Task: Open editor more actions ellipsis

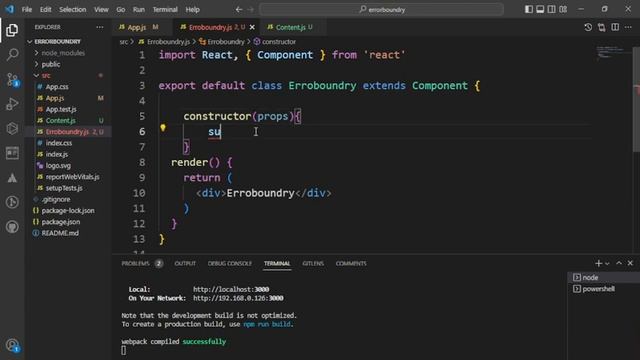Action: pos(628,27)
